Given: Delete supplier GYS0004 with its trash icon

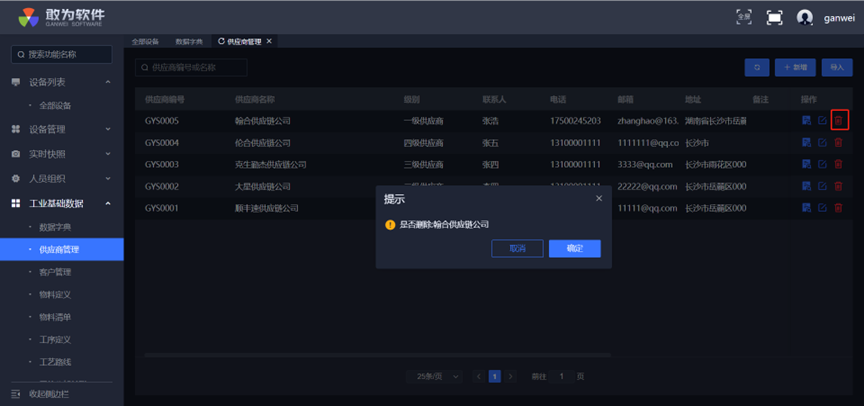Looking at the screenshot, I should tap(838, 143).
